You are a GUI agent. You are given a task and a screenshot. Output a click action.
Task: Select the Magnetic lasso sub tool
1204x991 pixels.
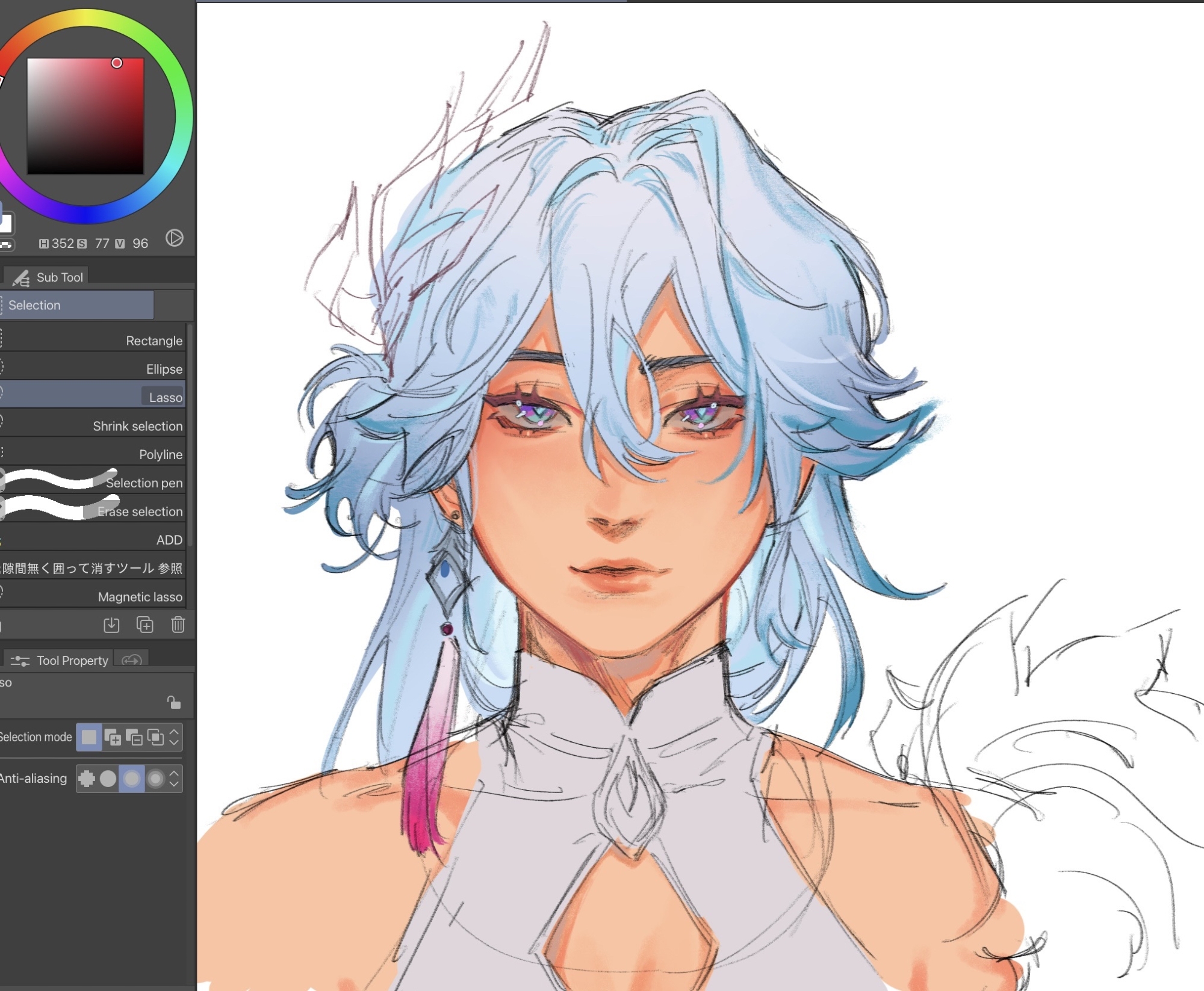140,597
